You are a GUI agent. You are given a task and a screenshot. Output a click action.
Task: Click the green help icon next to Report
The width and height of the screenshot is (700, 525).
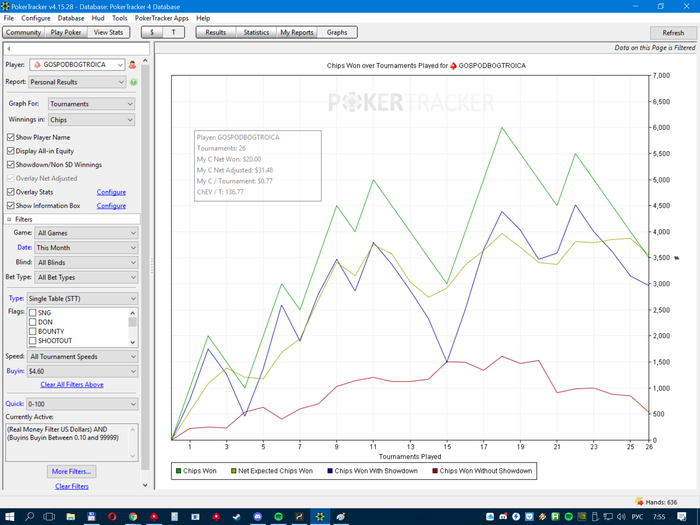133,82
